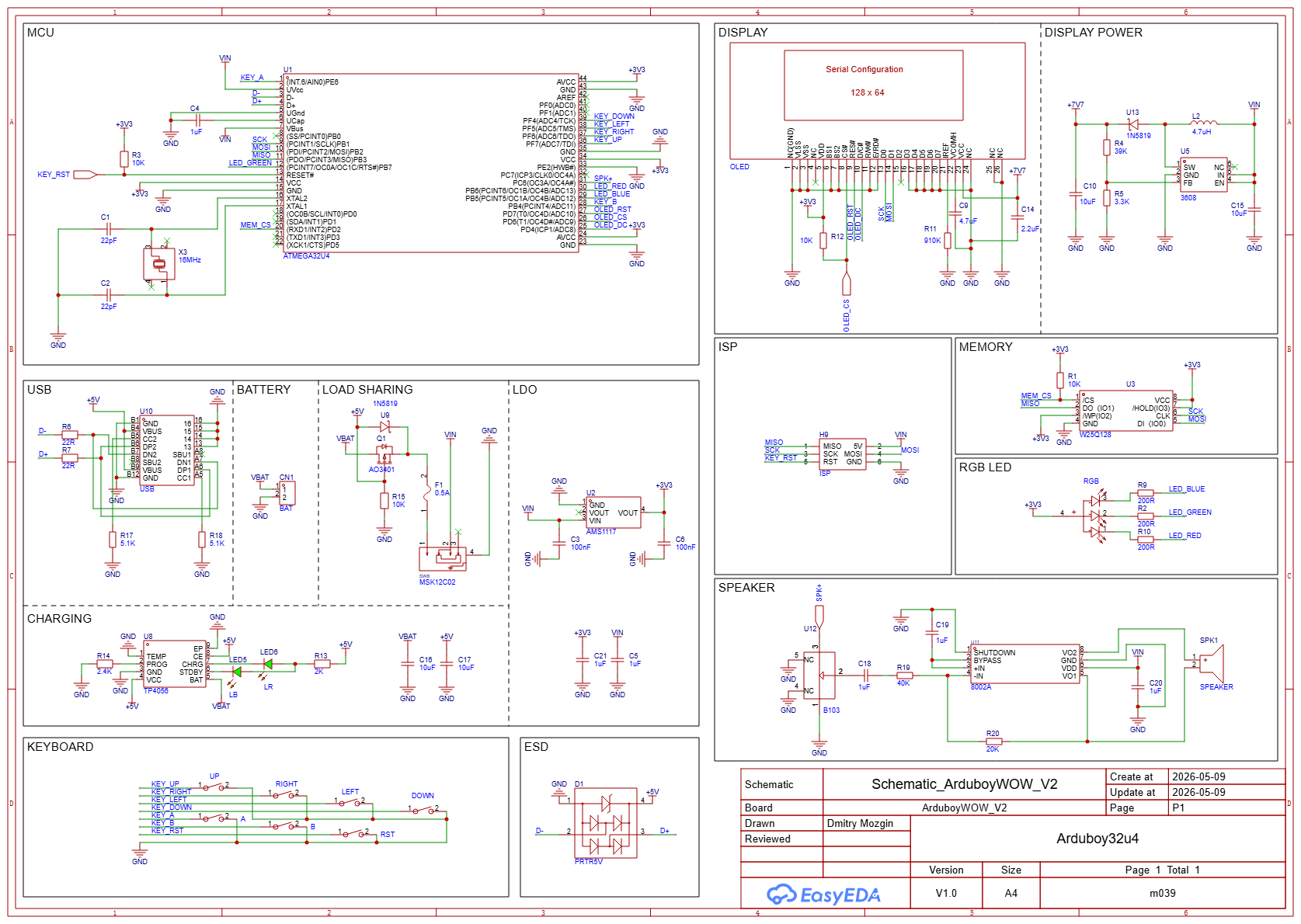
Task: Select the AMS1117 regulator U2
Action: [614, 512]
